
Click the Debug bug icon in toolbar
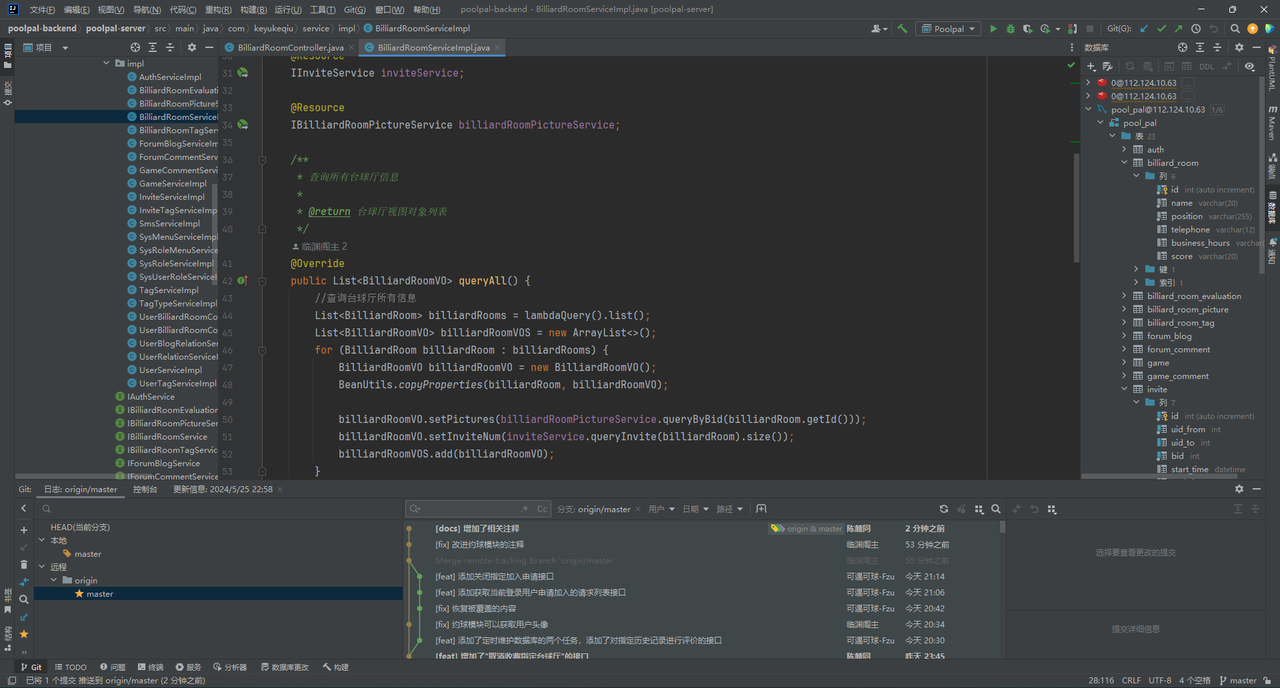tap(1010, 29)
